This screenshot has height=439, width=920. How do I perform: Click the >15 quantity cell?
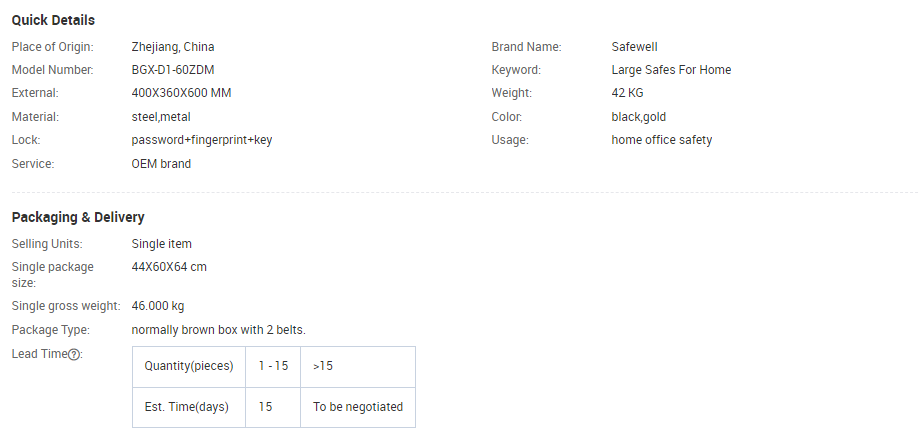pos(358,366)
